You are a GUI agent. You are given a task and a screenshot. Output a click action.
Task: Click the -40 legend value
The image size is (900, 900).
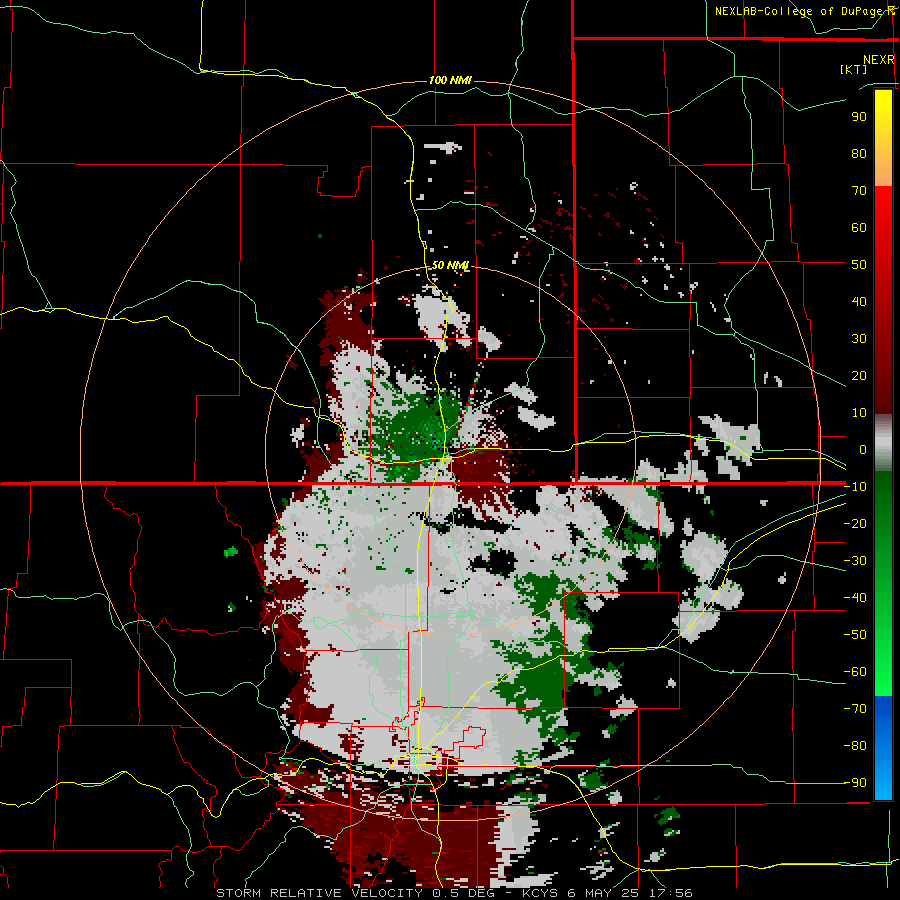pyautogui.click(x=855, y=598)
